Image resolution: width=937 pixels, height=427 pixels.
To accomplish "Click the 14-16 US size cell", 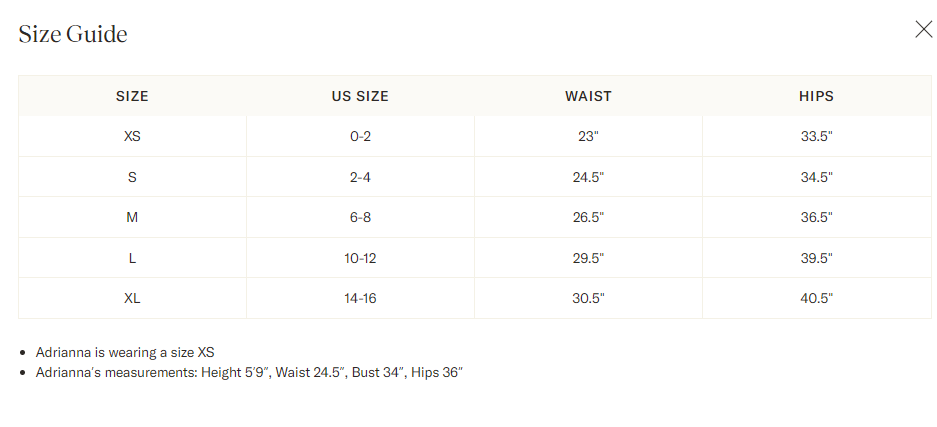I will coord(360,298).
